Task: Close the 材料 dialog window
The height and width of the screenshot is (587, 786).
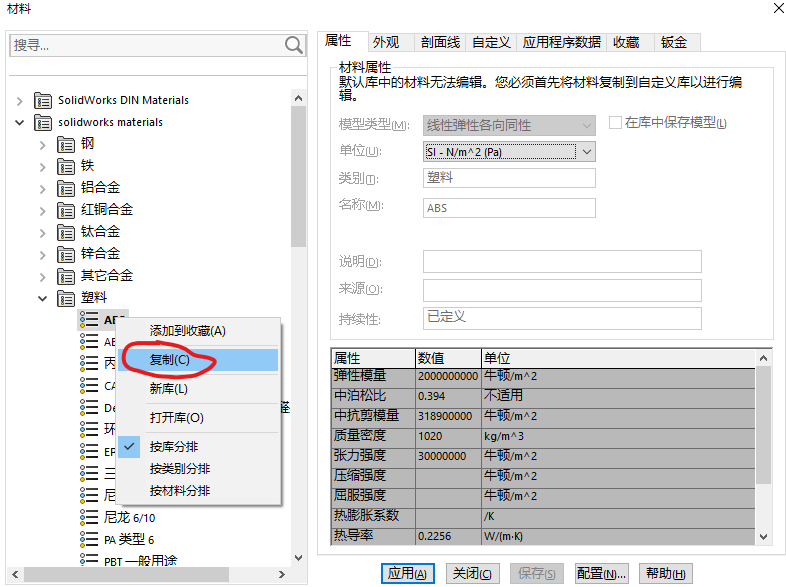Action: point(778,9)
